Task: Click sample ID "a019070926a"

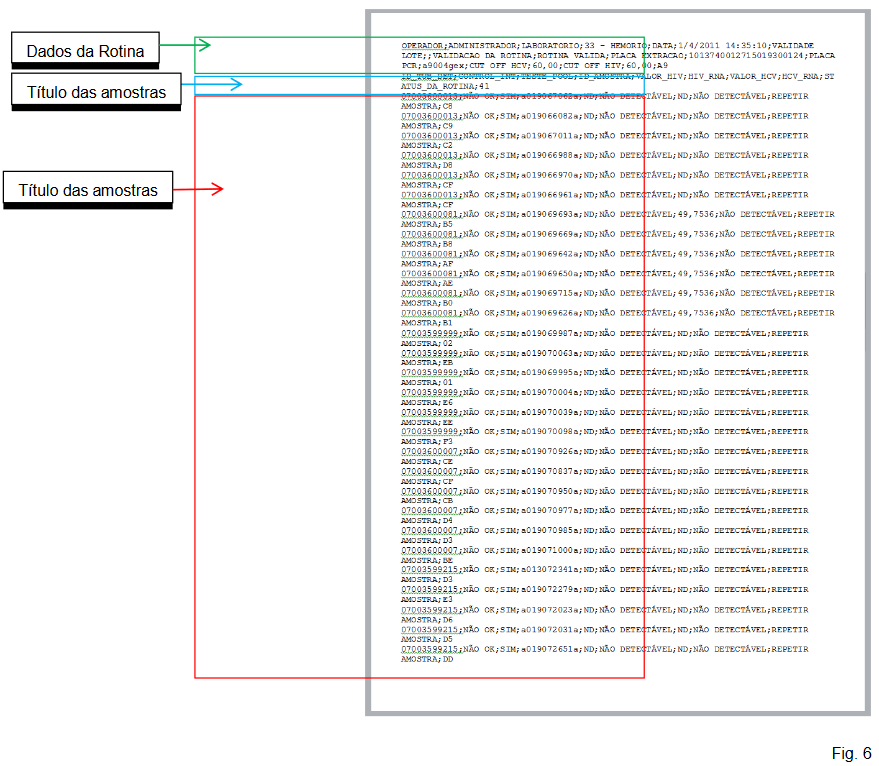Action: pos(550,451)
